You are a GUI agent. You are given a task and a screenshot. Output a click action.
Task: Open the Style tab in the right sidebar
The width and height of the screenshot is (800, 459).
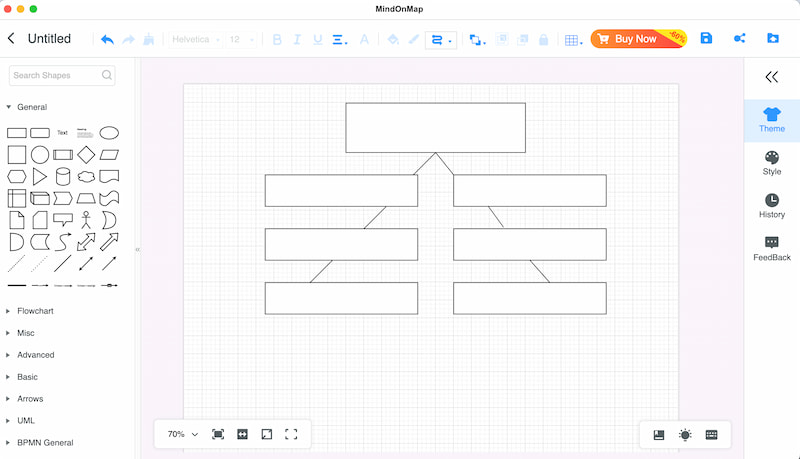point(772,163)
